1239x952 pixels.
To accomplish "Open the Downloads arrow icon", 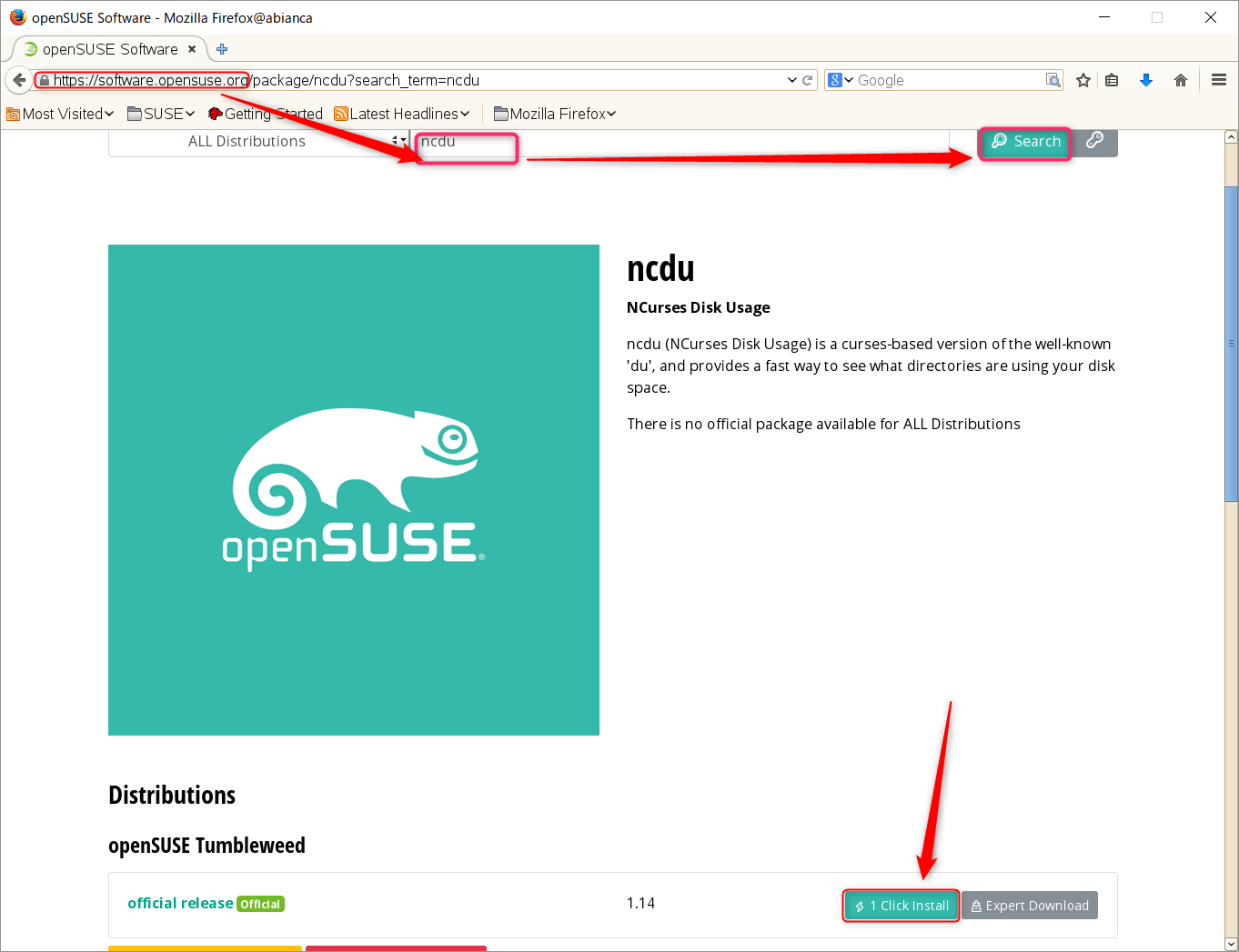I will click(x=1146, y=80).
